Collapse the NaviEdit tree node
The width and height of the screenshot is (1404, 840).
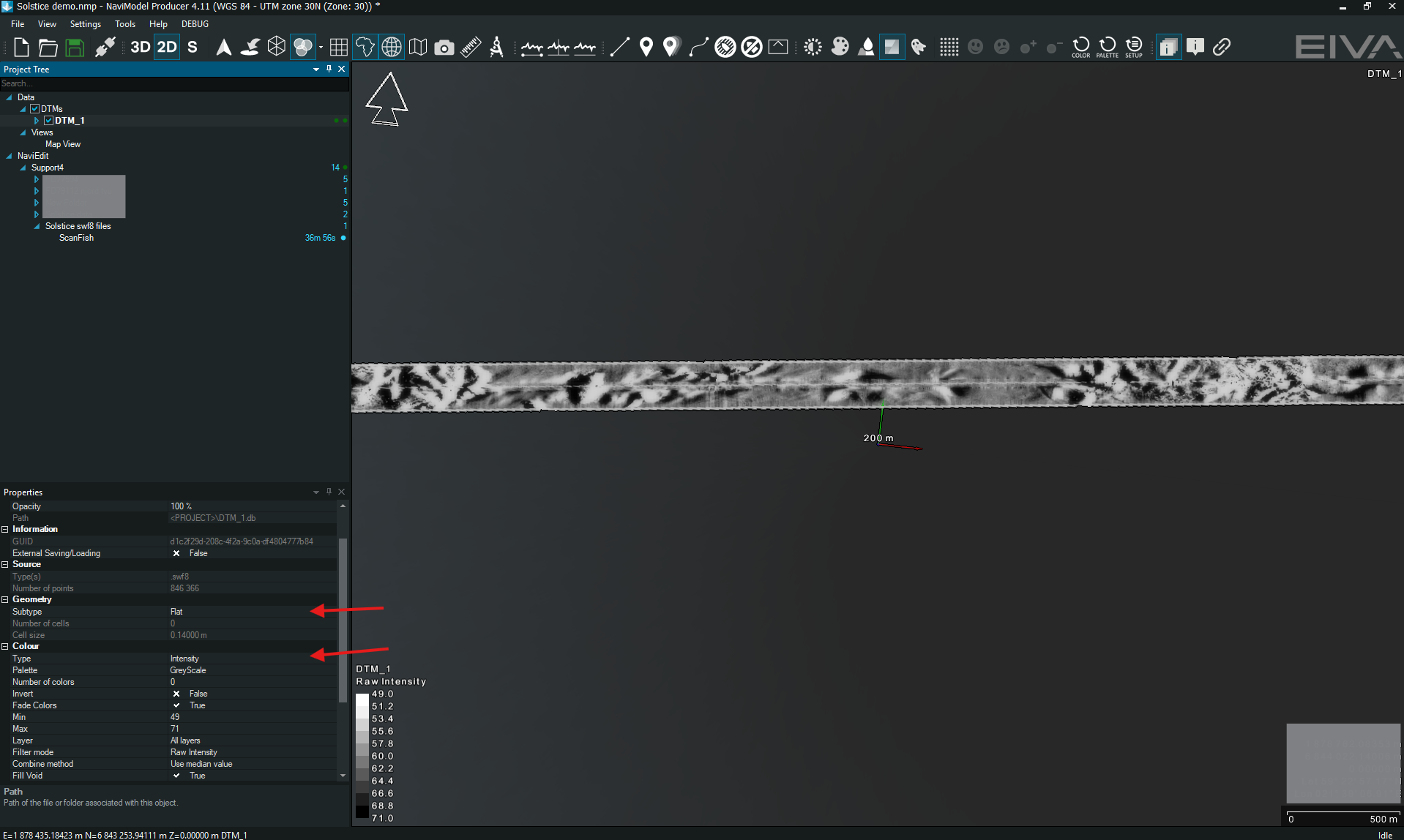click(x=9, y=156)
